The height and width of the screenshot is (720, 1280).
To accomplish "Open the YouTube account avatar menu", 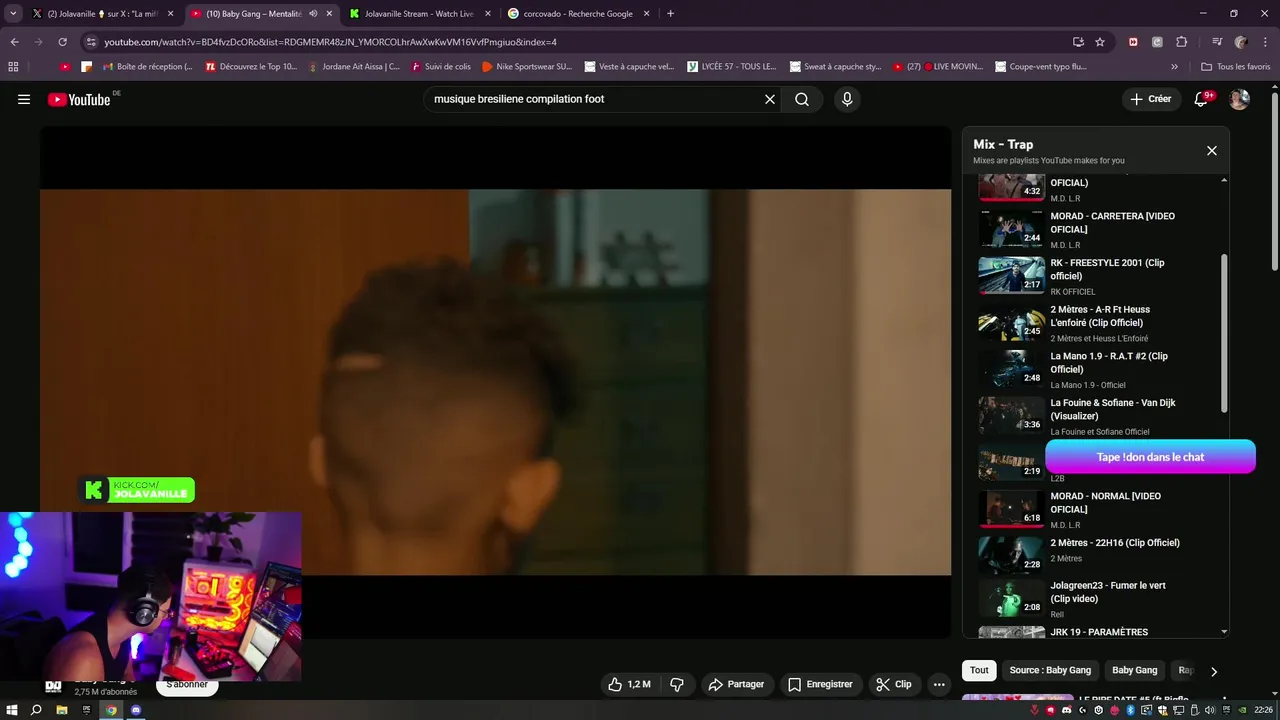I will [x=1239, y=99].
